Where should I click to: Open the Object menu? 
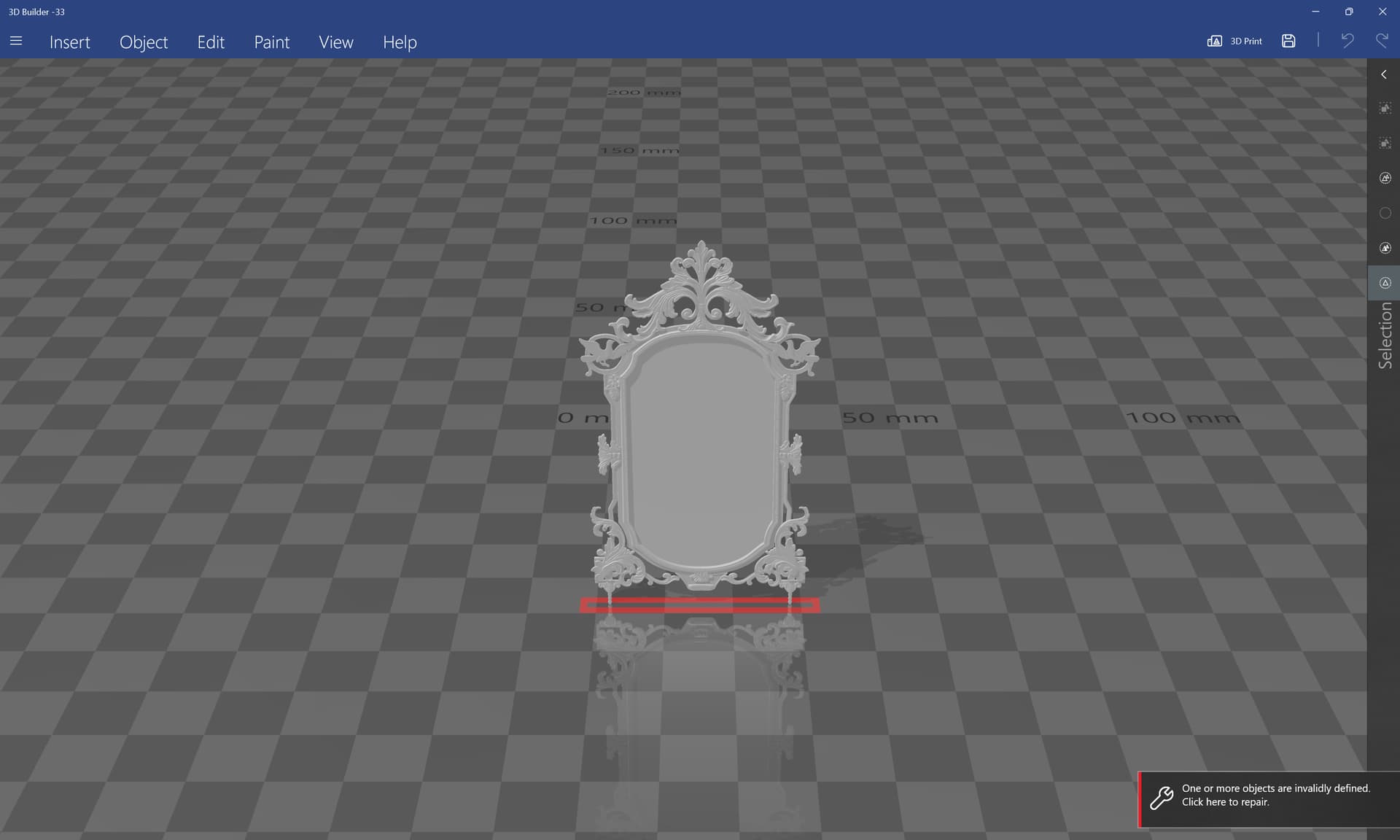[x=144, y=42]
